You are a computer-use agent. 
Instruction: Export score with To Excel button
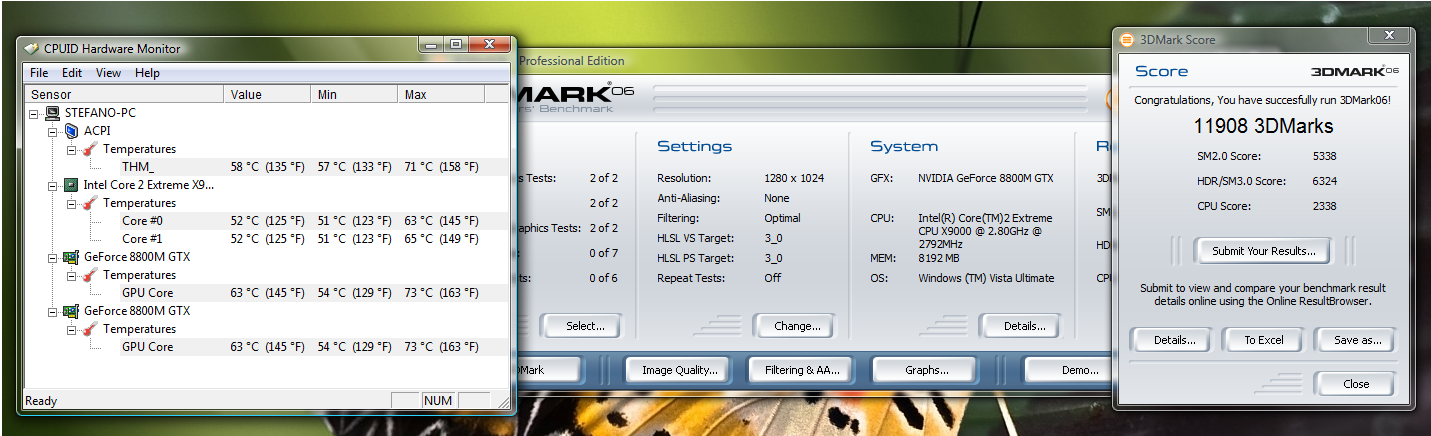tap(1264, 340)
